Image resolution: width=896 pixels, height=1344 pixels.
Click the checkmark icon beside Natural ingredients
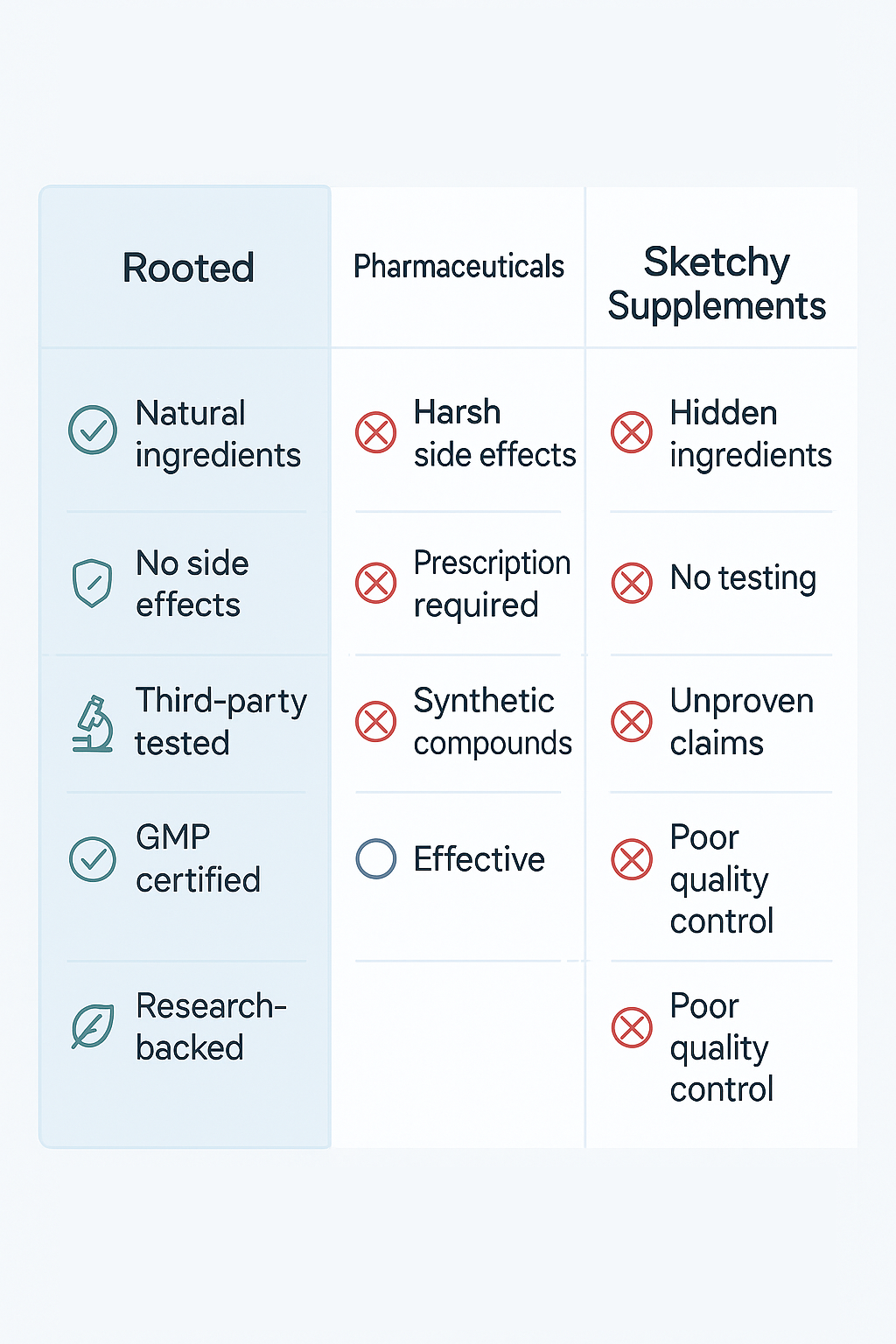coord(93,430)
